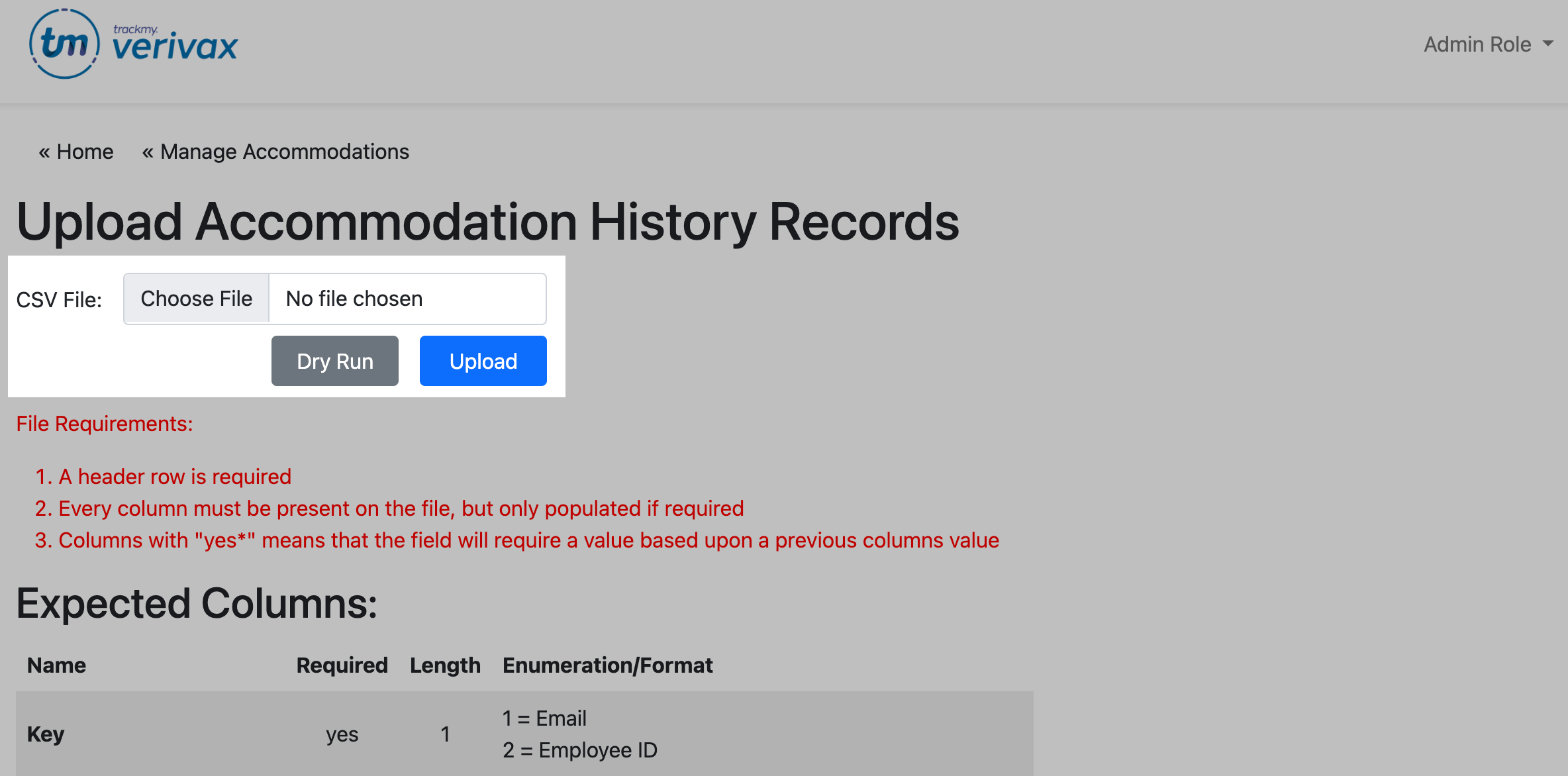The image size is (1568, 776).
Task: Select the Name column header
Action: click(56, 665)
